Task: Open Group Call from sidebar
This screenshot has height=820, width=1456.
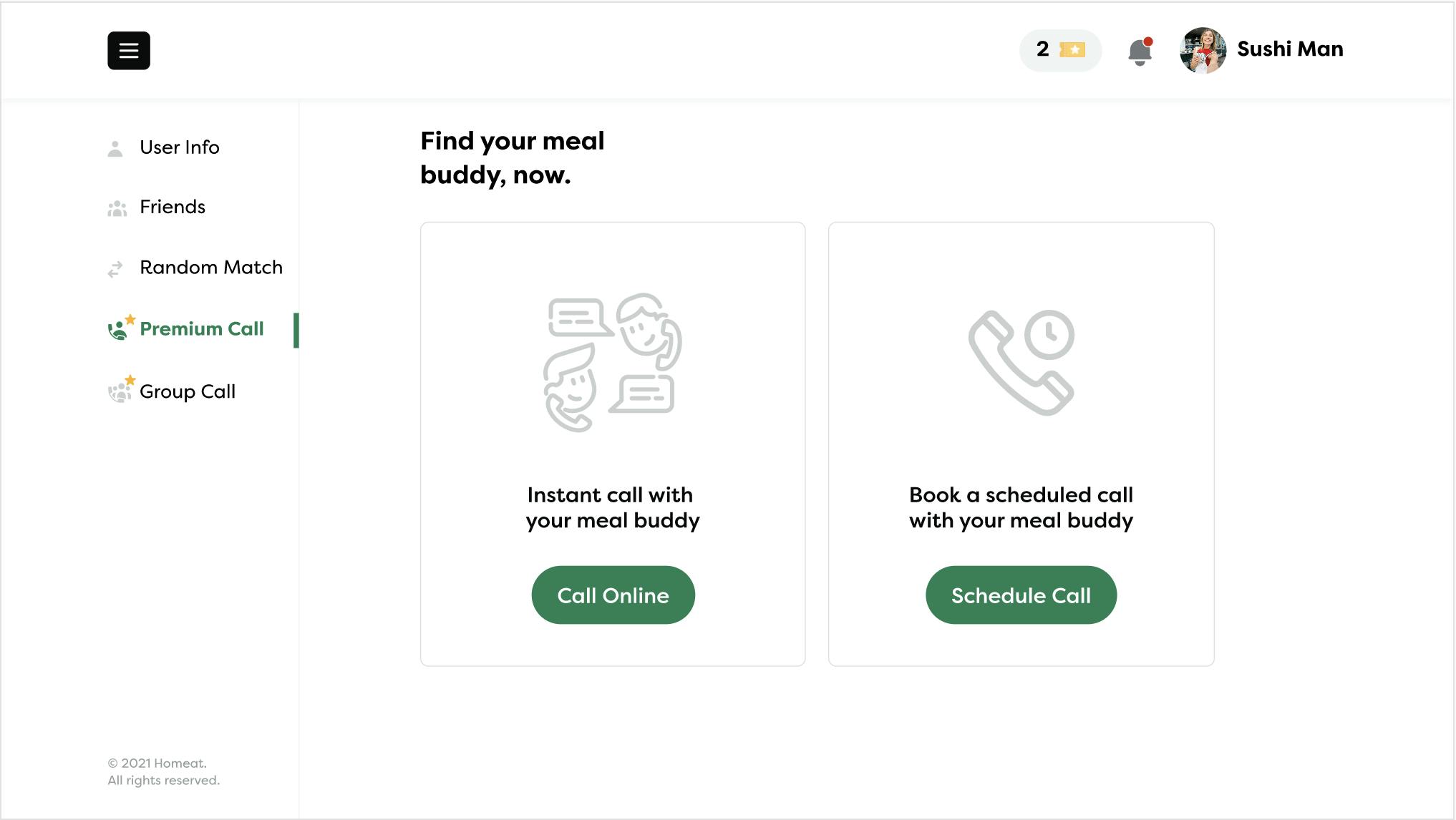Action: 188,391
